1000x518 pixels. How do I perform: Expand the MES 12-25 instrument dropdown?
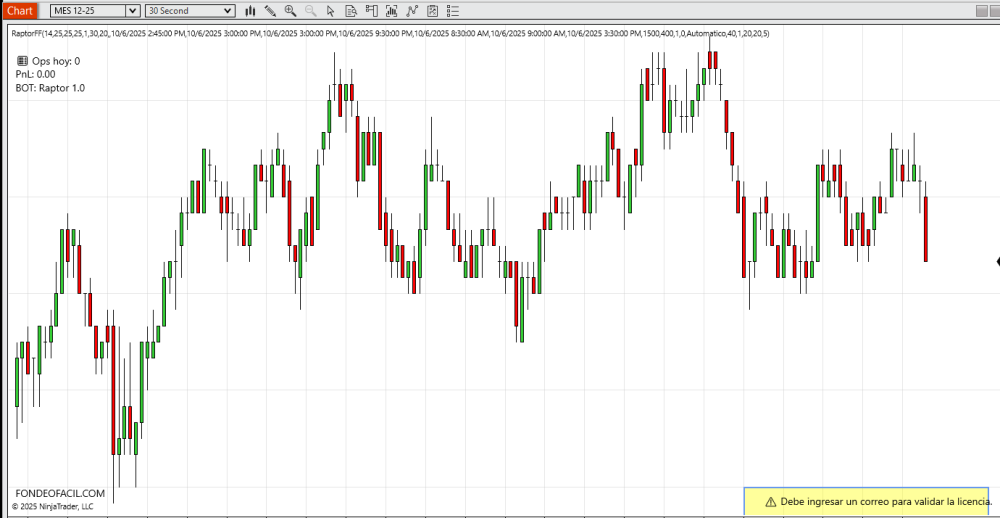pos(132,11)
